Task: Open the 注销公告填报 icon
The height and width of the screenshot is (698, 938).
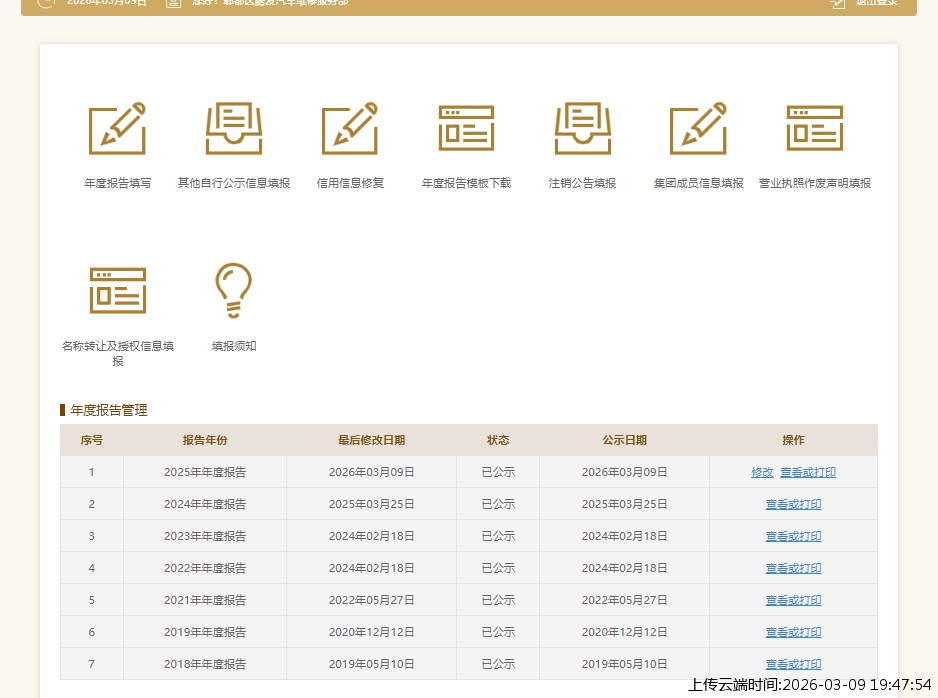Action: point(582,129)
